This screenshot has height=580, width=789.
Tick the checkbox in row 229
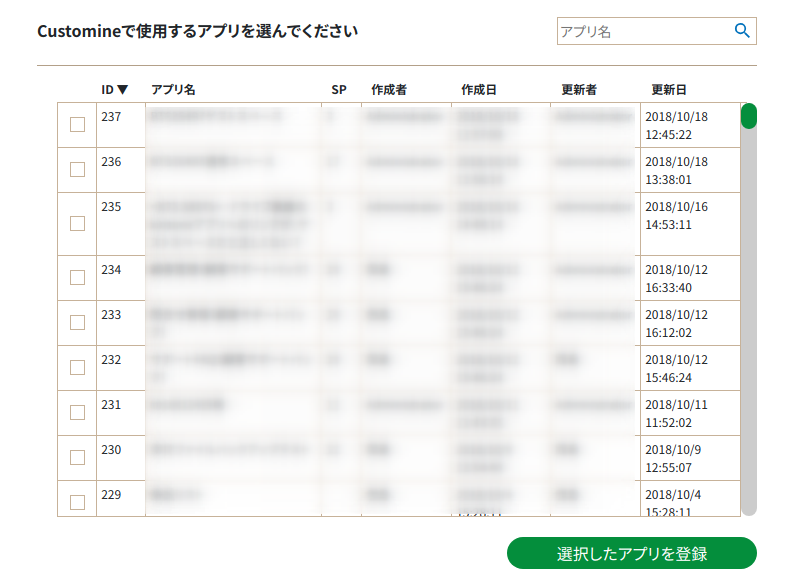tap(77, 502)
